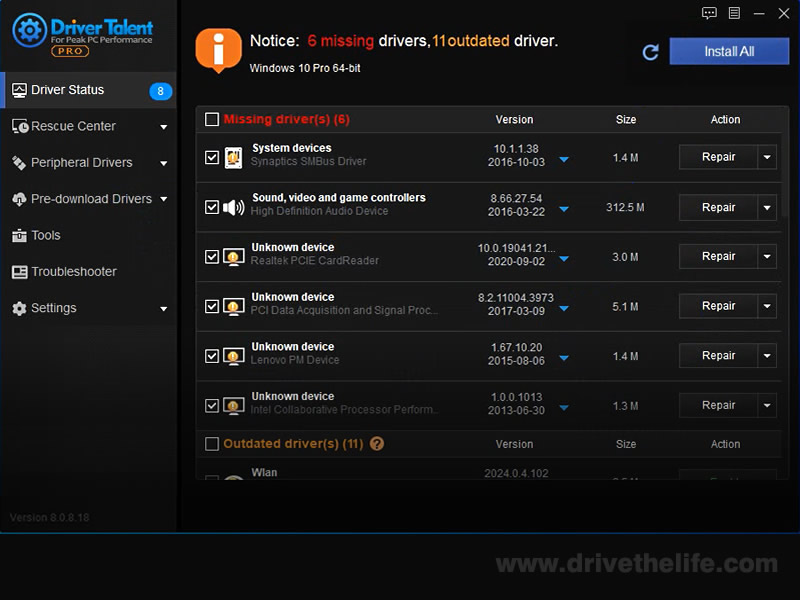Repair the High Definition Audio Device
The image size is (800, 600).
[718, 208]
